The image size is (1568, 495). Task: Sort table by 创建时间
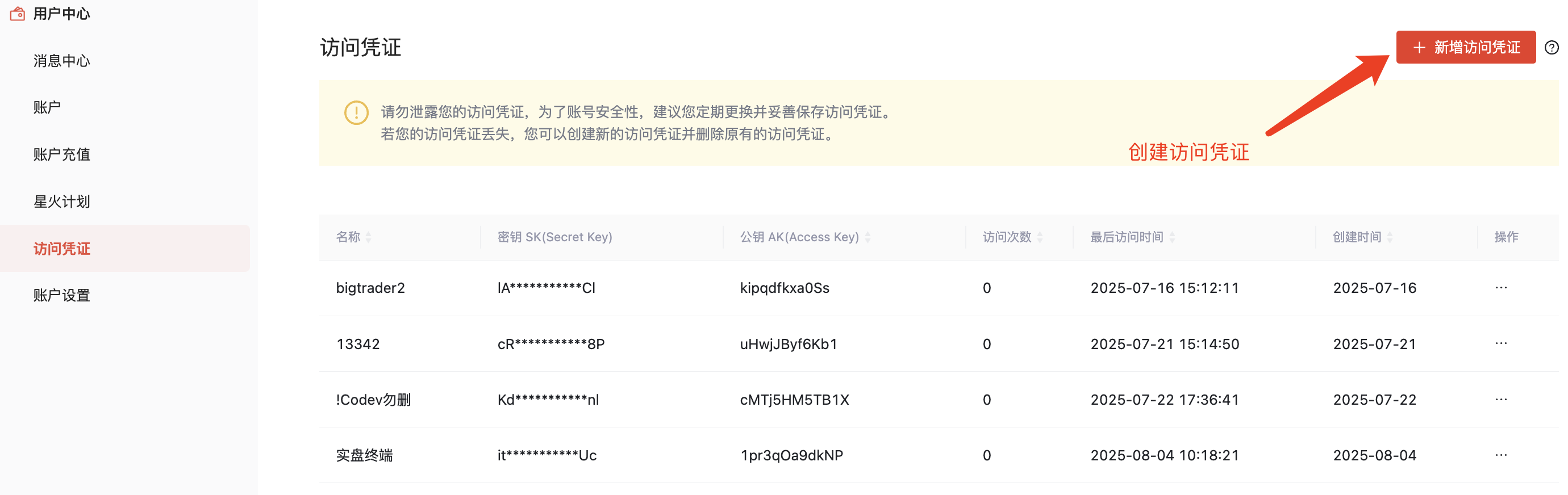(1390, 237)
